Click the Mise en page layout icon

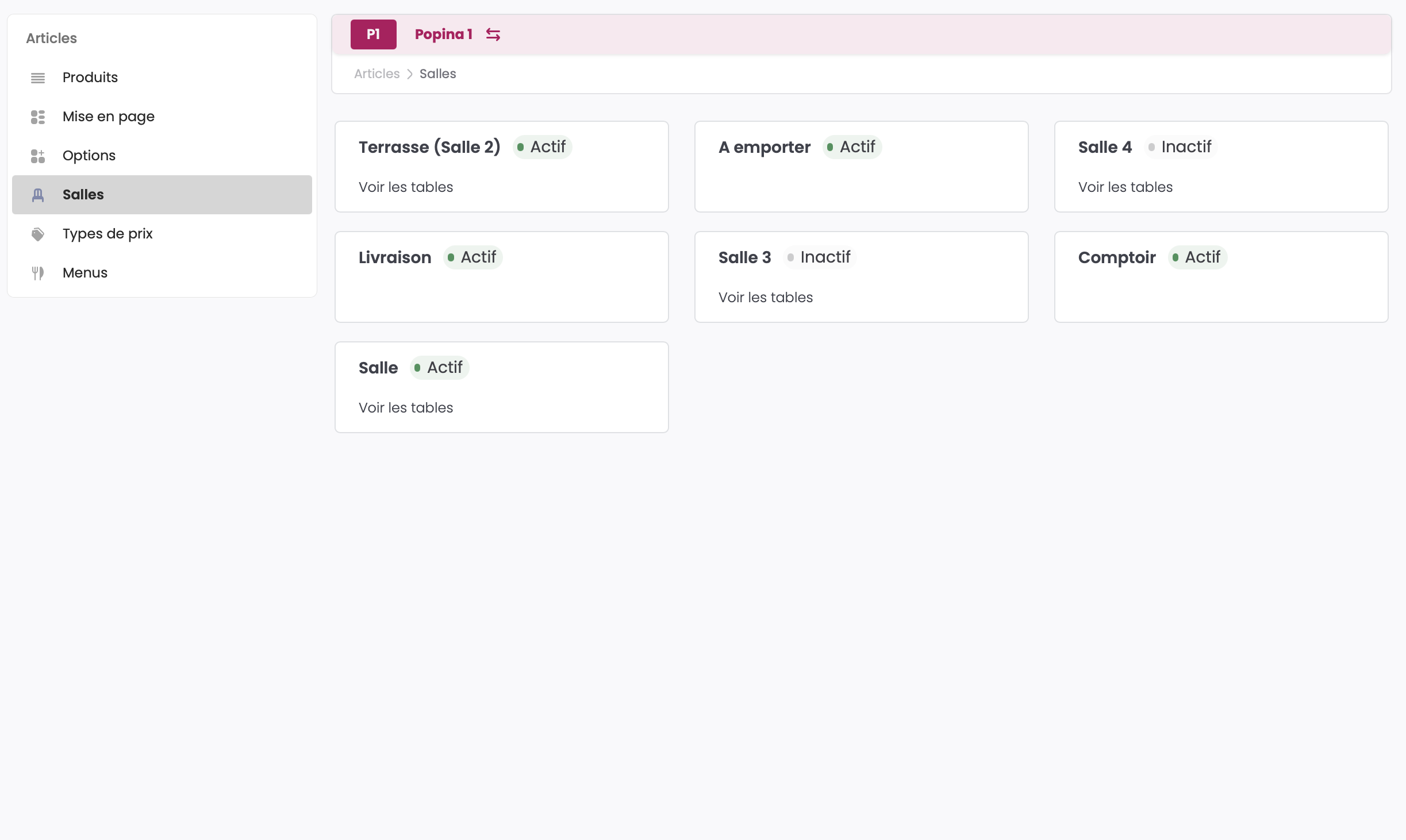[38, 117]
